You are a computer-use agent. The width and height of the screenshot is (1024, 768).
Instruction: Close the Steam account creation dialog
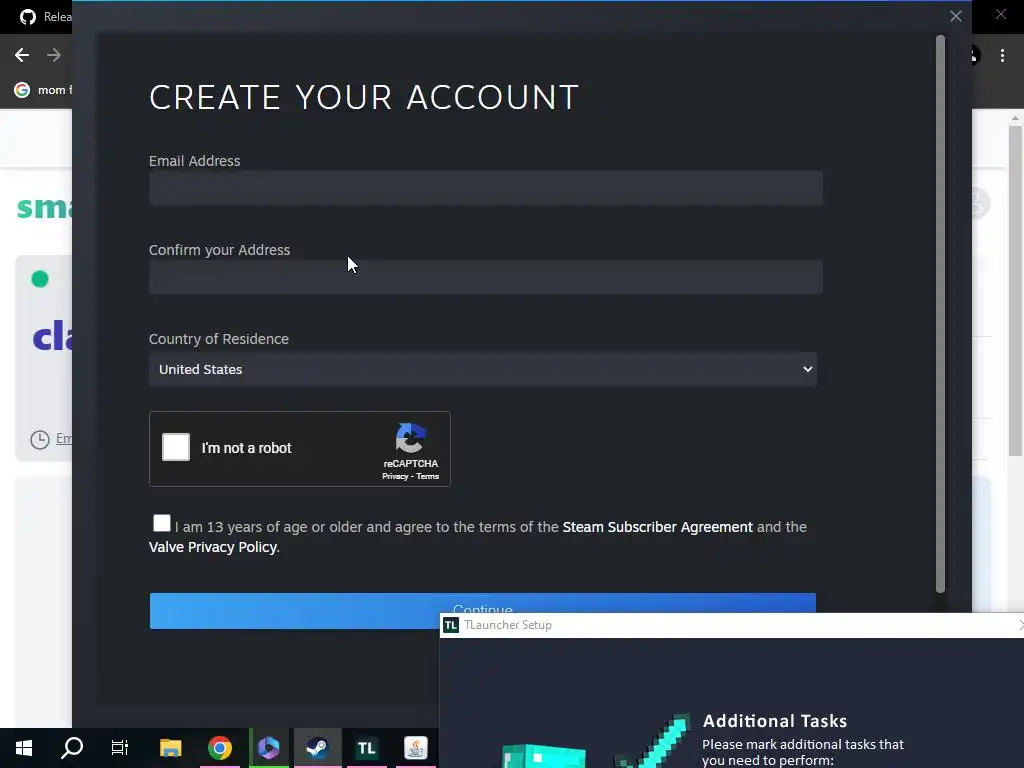point(955,16)
